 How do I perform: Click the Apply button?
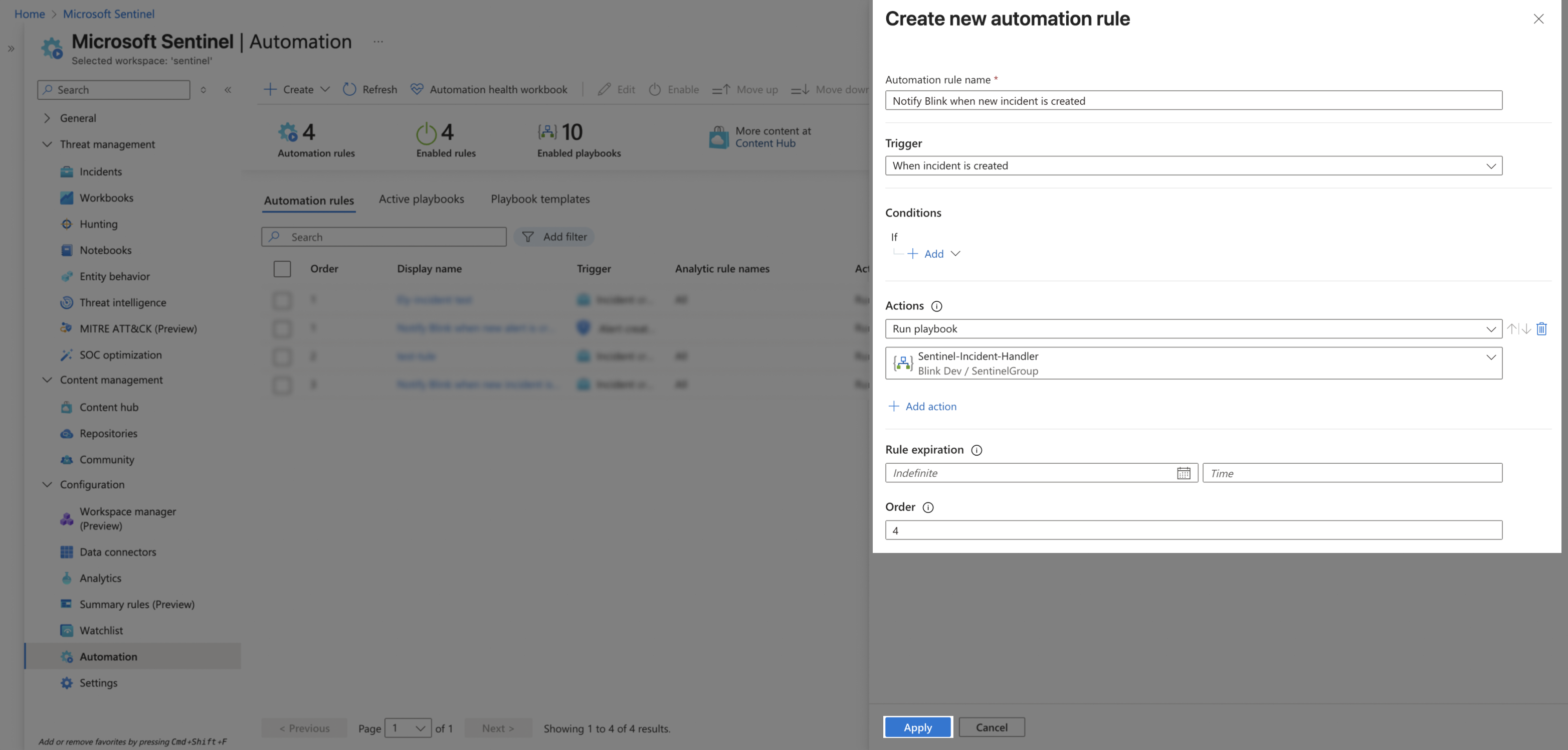pyautogui.click(x=917, y=727)
